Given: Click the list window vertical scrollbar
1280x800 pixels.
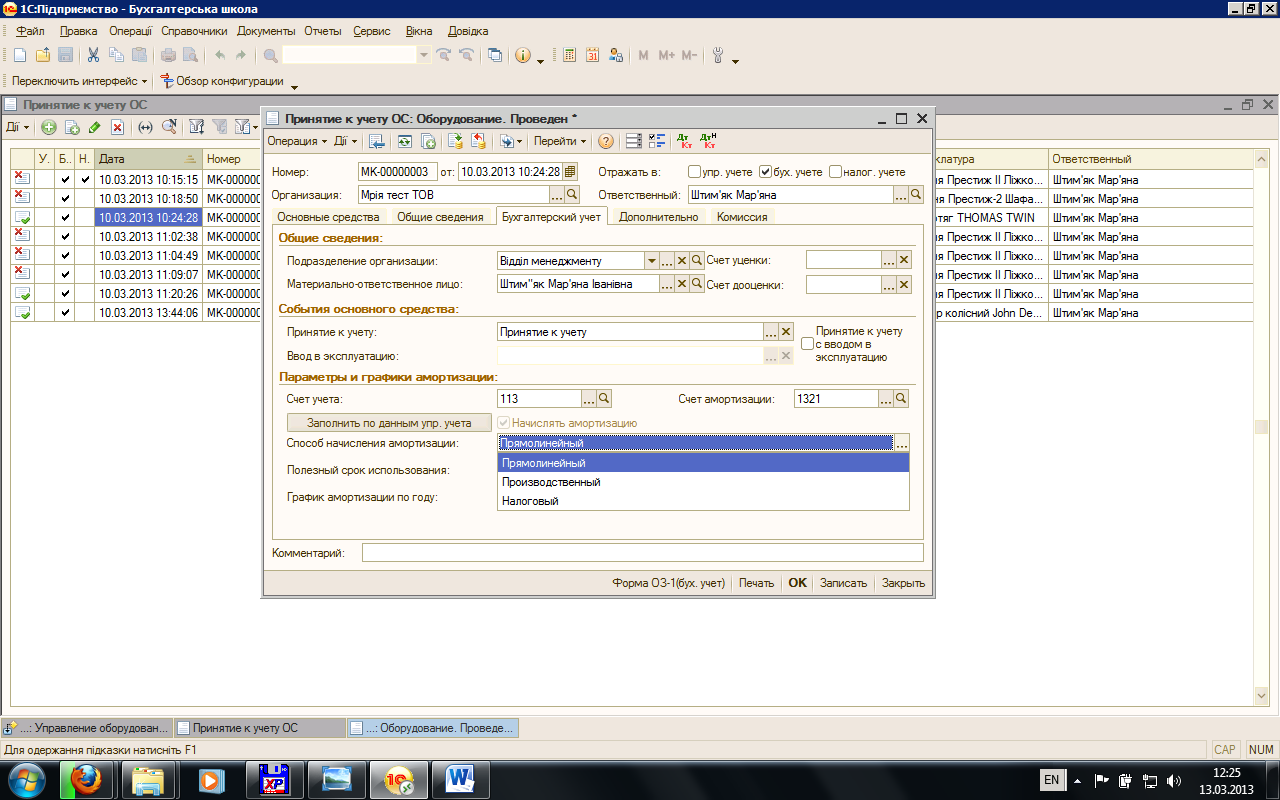Looking at the screenshot, I should tap(1261, 425).
